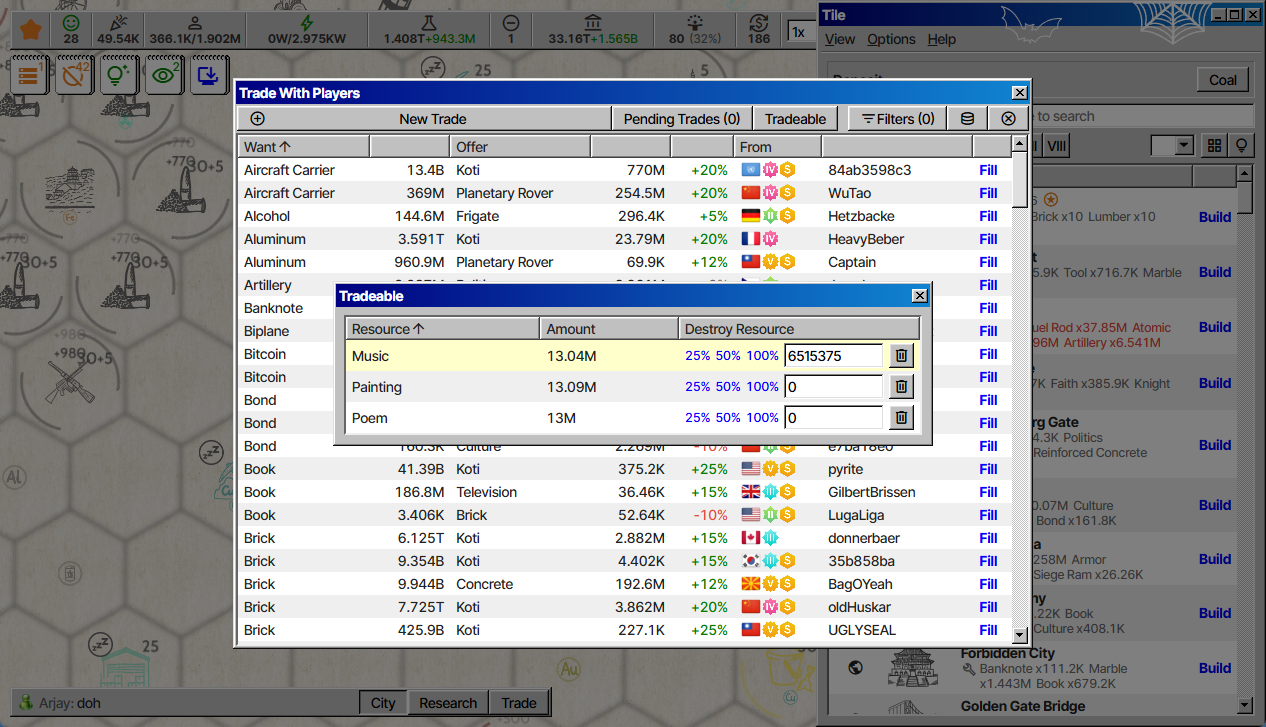1266x727 pixels.
Task: Click the 50% link for Painting
Action: 727,387
